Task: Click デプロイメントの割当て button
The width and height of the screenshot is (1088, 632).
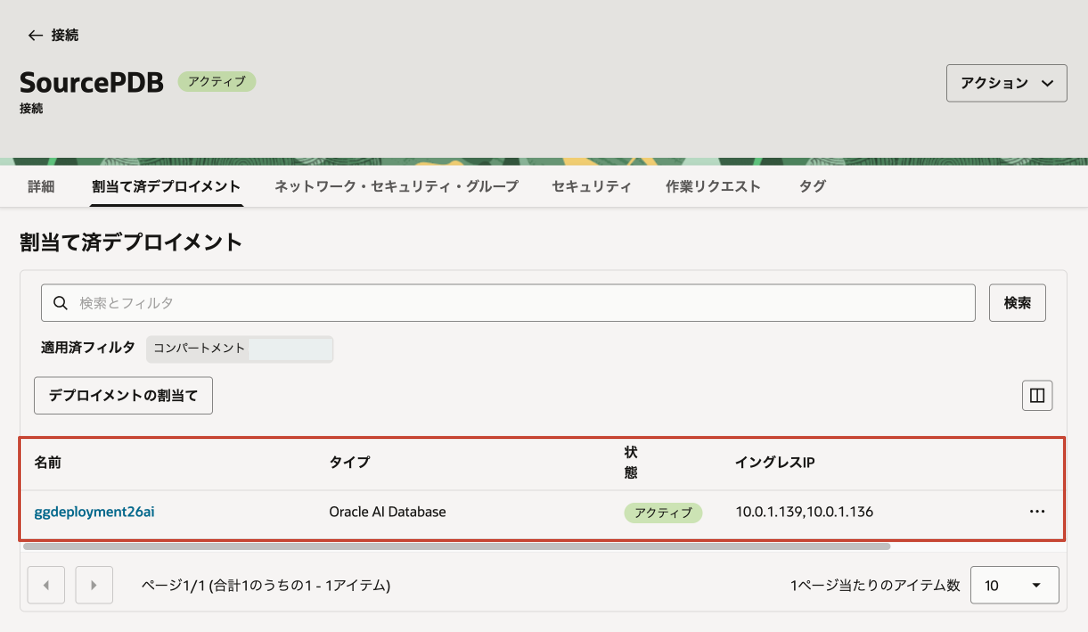Action: tap(124, 395)
